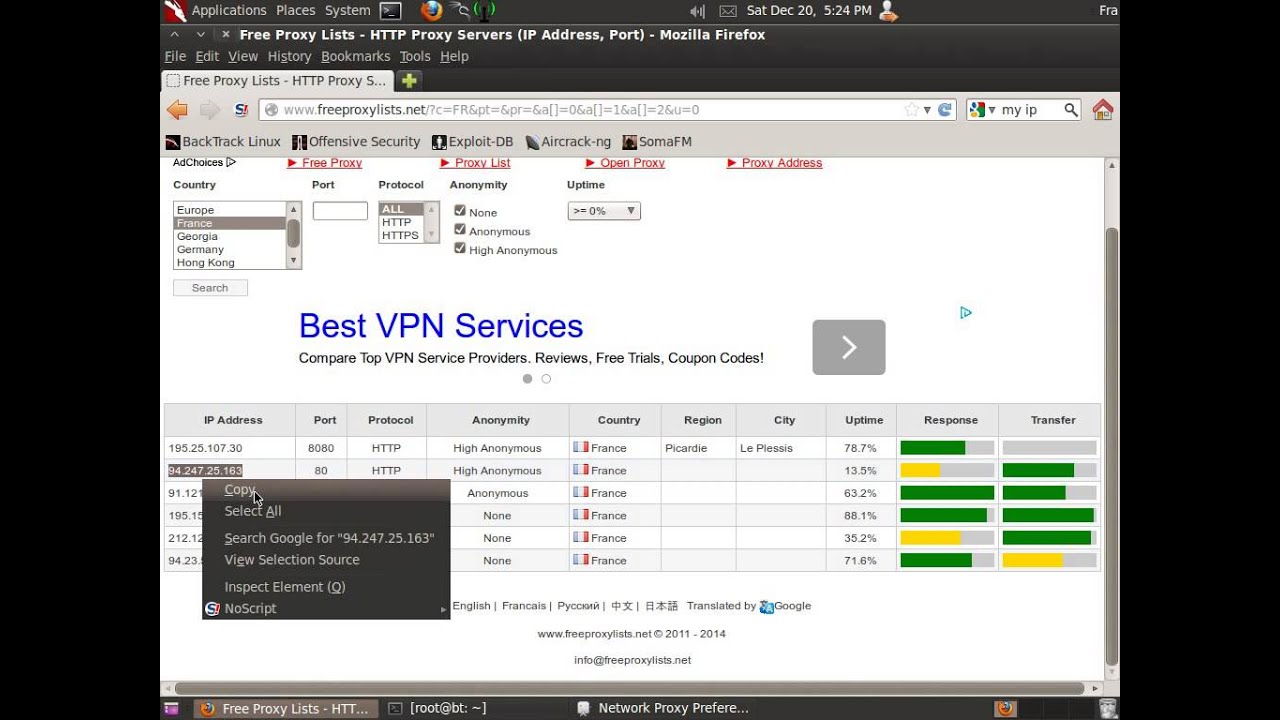This screenshot has width=1280, height=720.
Task: Reload the page with refresh icon
Action: (x=945, y=110)
